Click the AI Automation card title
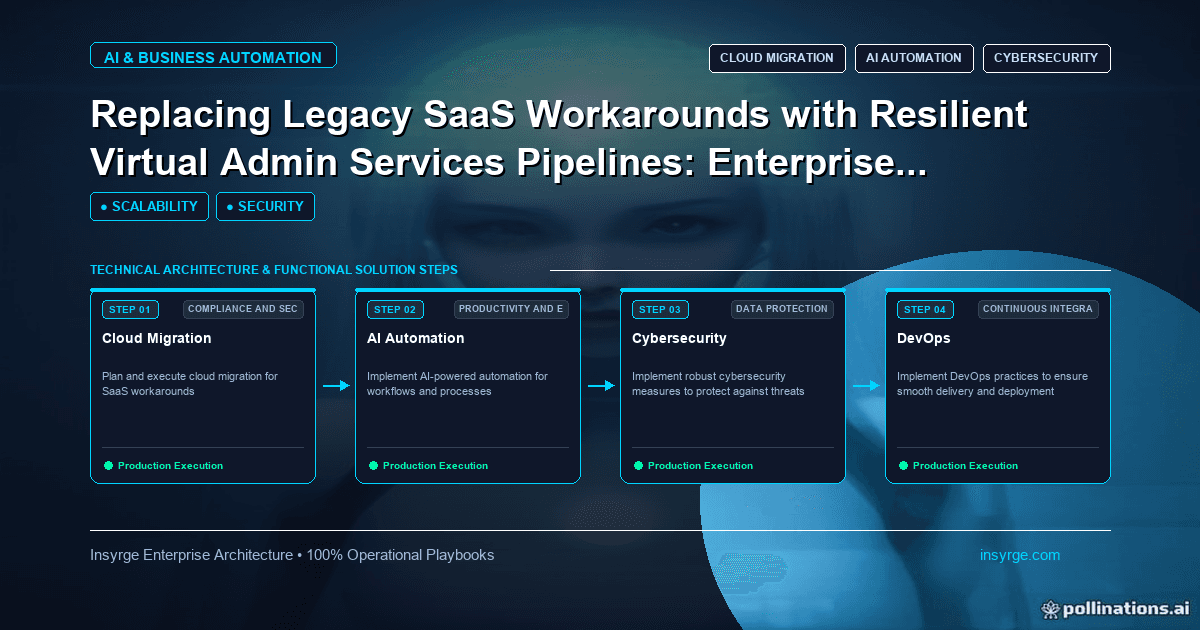This screenshot has height=630, width=1200. coord(415,338)
